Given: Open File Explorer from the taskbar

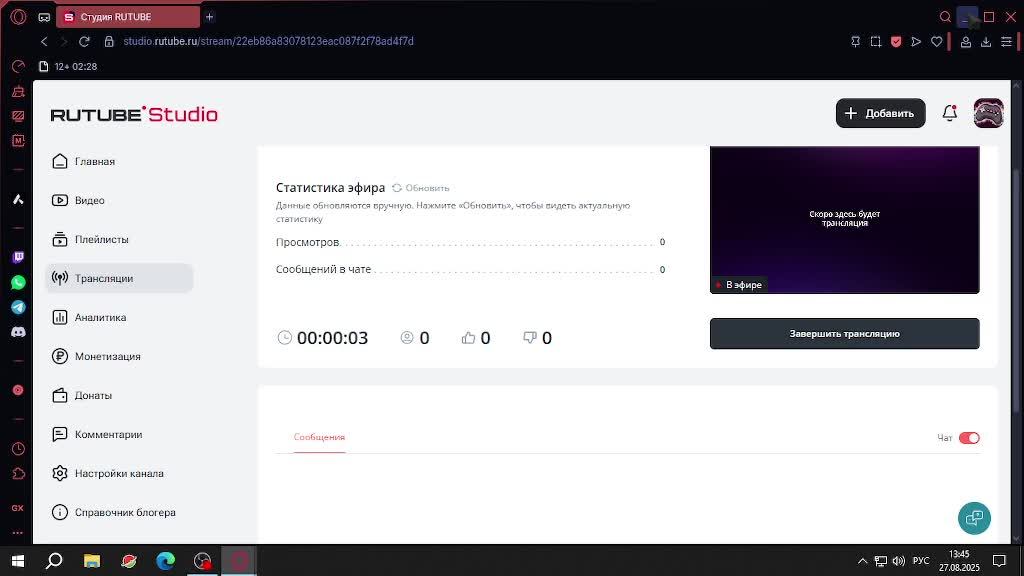Looking at the screenshot, I should 91,561.
